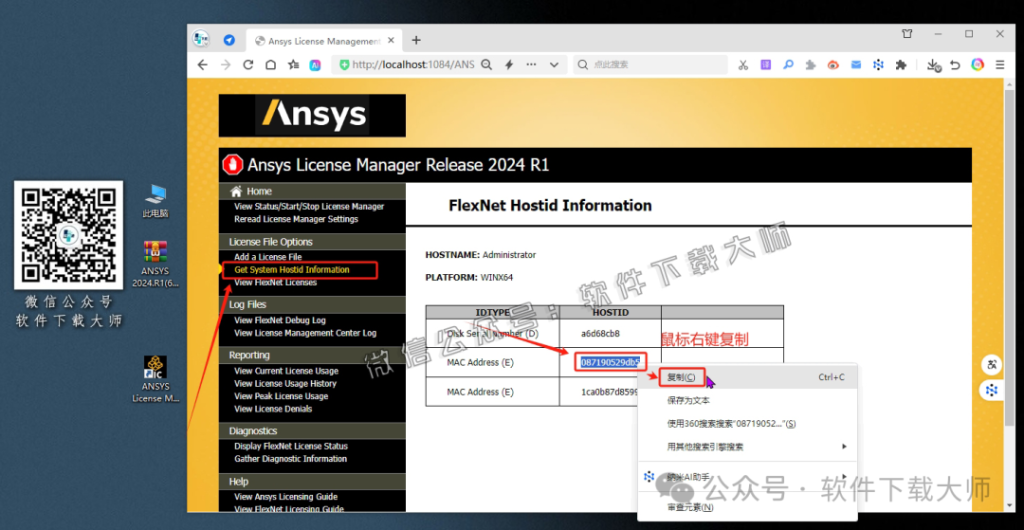Open the favorites star list icon
Screen dimensions: 1024x530
pos(294,65)
